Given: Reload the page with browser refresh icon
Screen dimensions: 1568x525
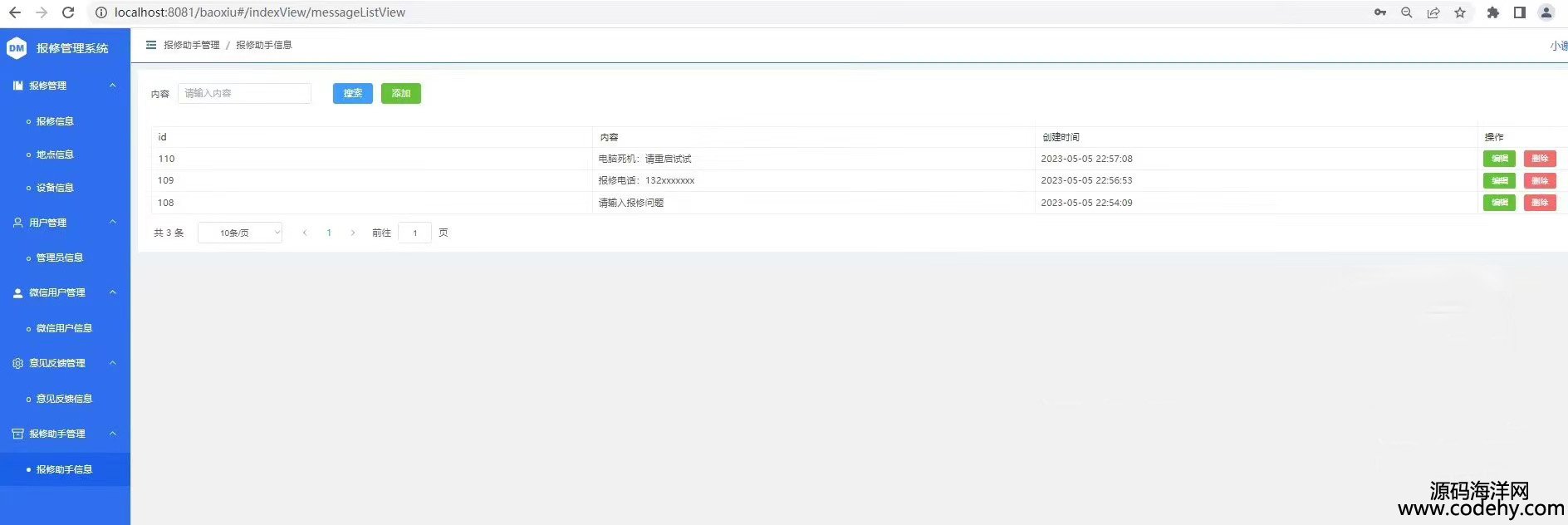Looking at the screenshot, I should pos(68,12).
